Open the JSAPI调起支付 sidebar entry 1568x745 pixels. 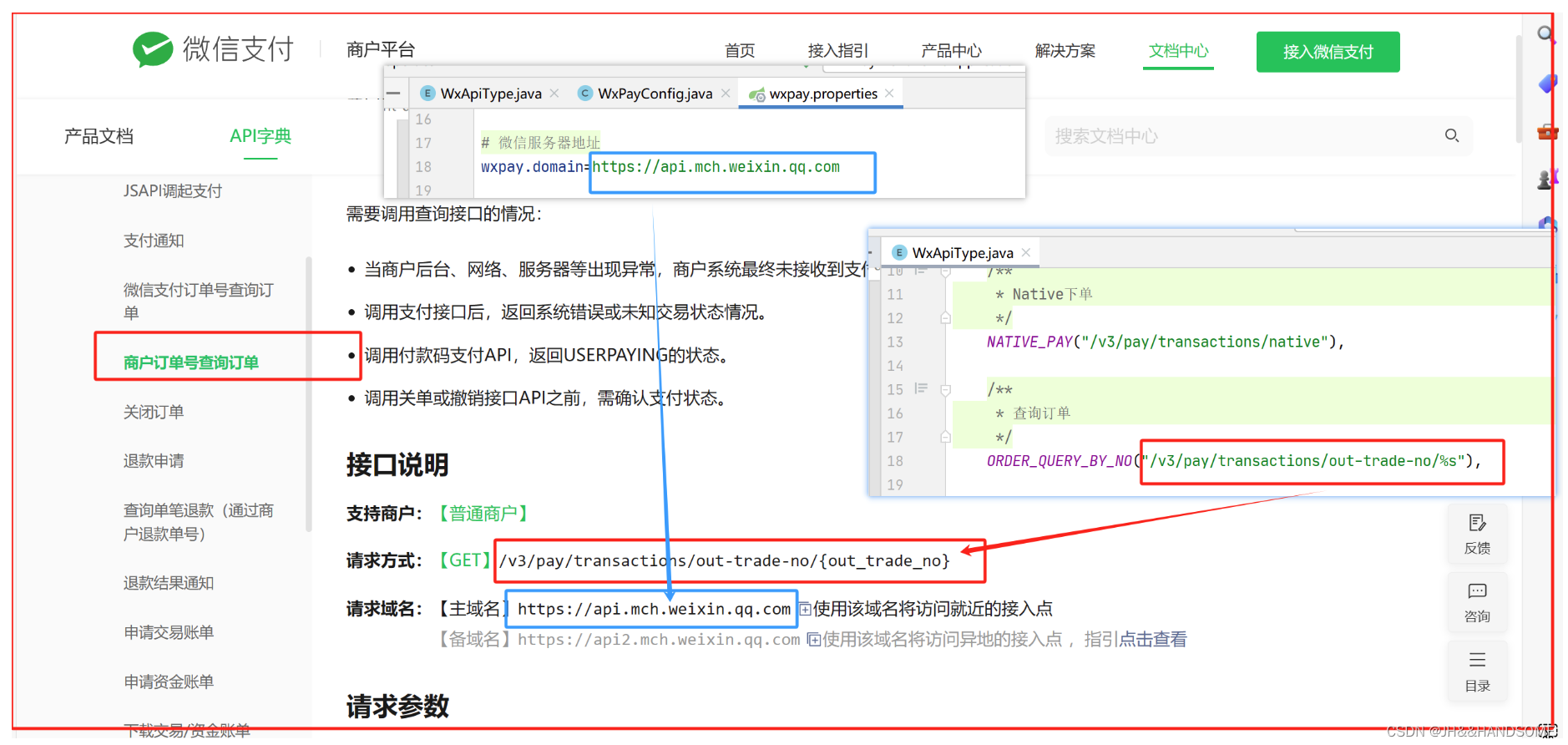[173, 191]
